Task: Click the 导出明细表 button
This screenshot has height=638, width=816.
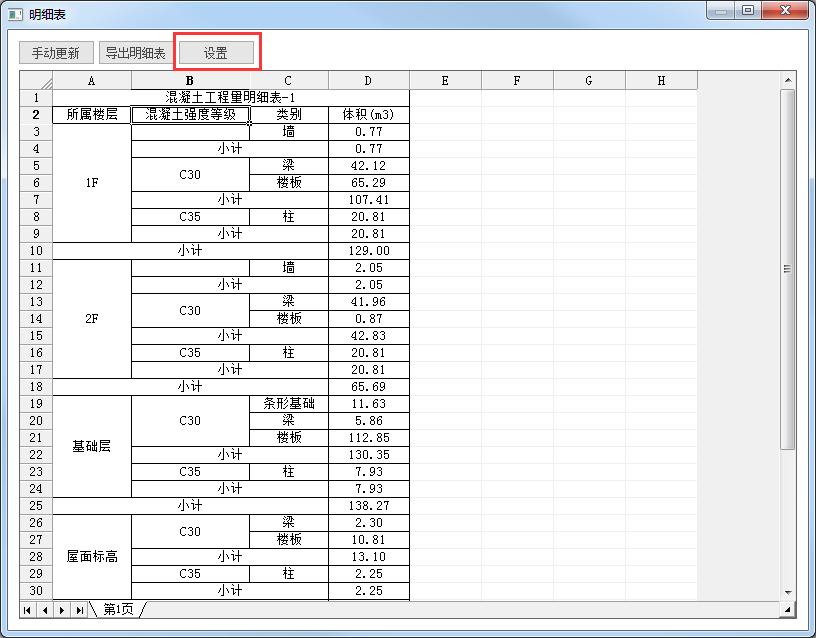Action: 136,53
